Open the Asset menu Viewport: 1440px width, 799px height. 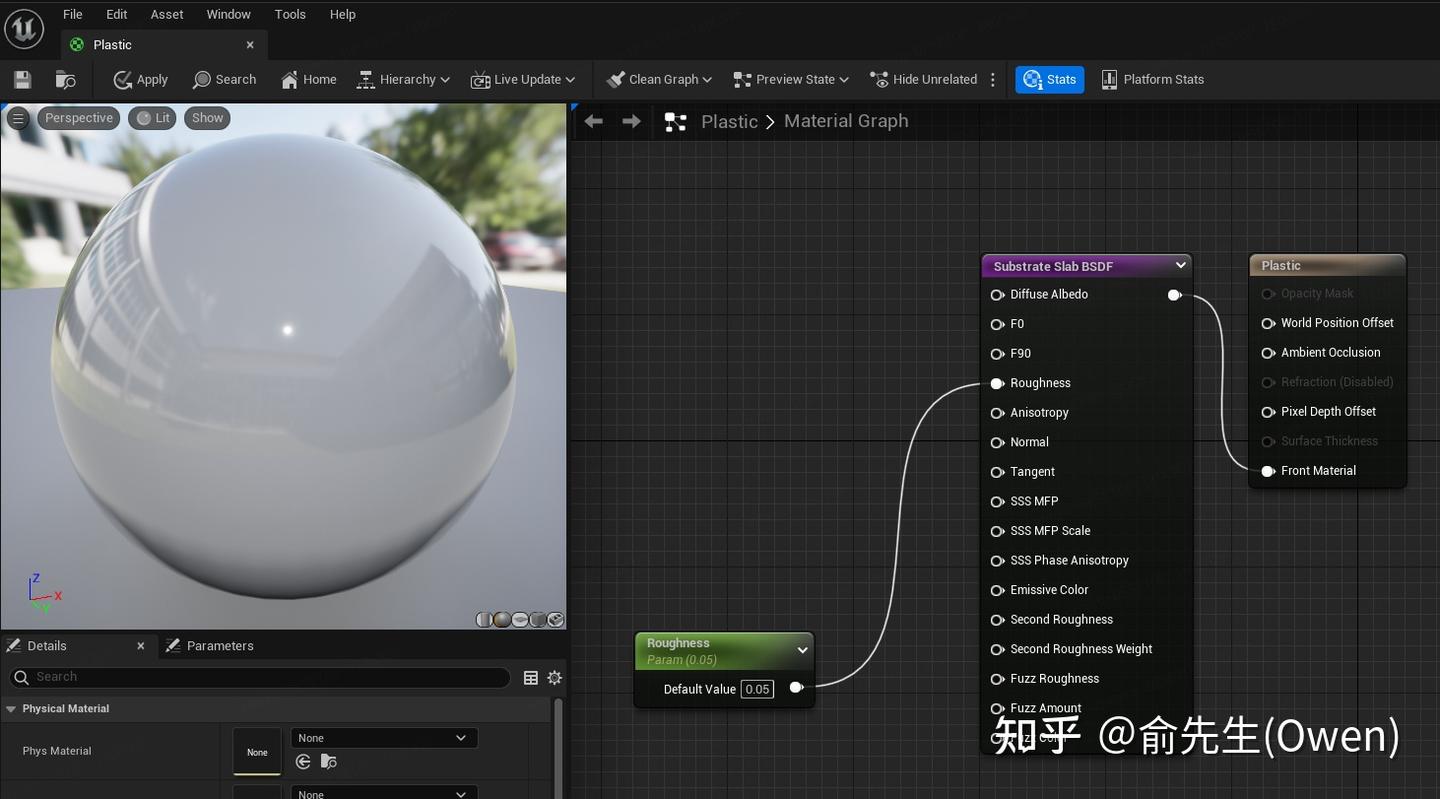pos(167,14)
